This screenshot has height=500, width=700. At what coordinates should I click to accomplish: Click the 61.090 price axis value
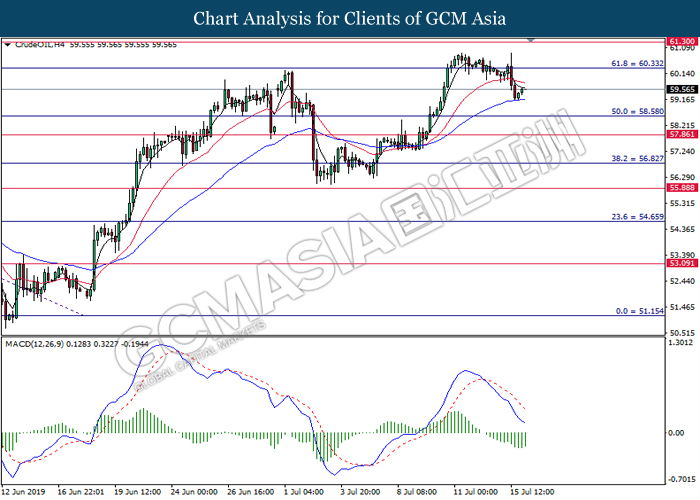click(682, 48)
